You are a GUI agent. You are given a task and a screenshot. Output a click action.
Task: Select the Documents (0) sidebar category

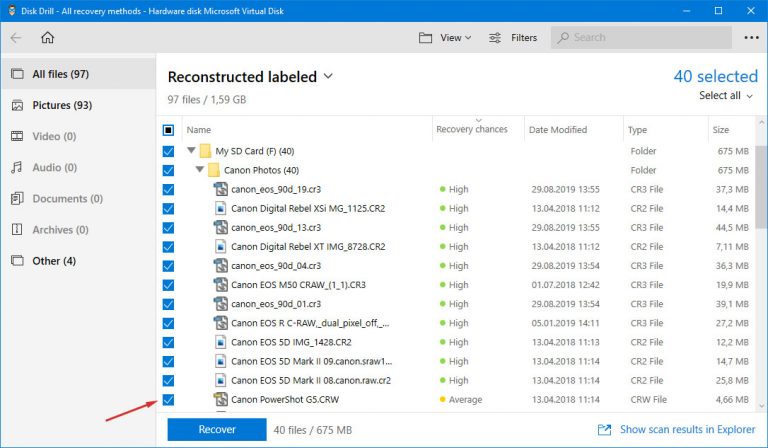pyautogui.click(x=67, y=199)
